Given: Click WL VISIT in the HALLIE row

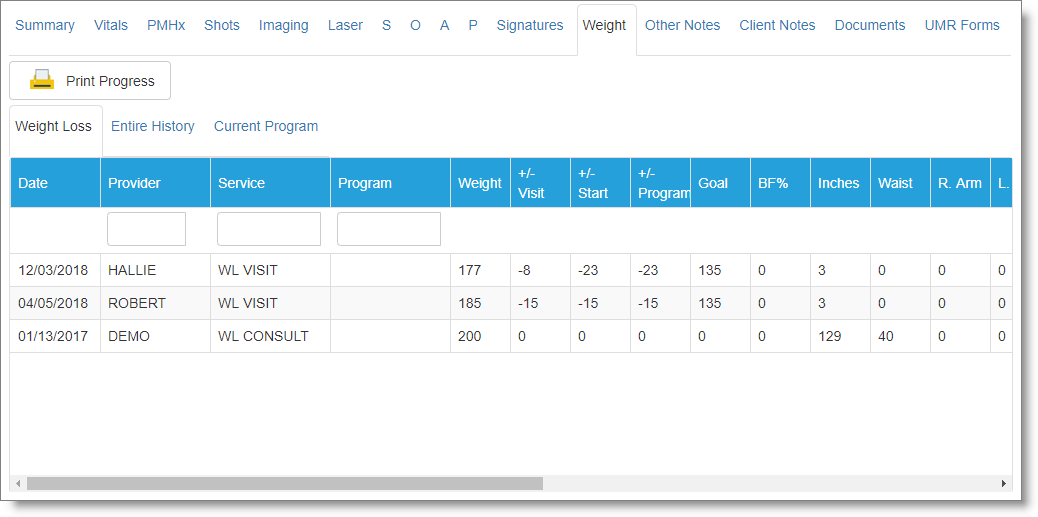Looking at the screenshot, I should (x=248, y=270).
